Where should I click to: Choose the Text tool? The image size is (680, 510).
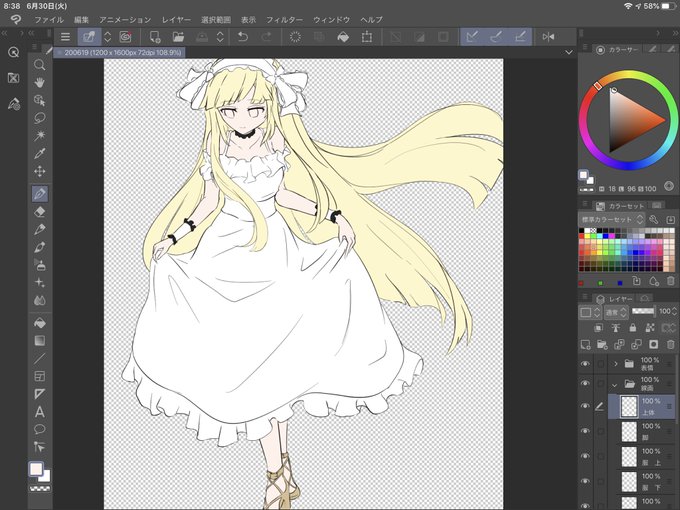click(40, 411)
